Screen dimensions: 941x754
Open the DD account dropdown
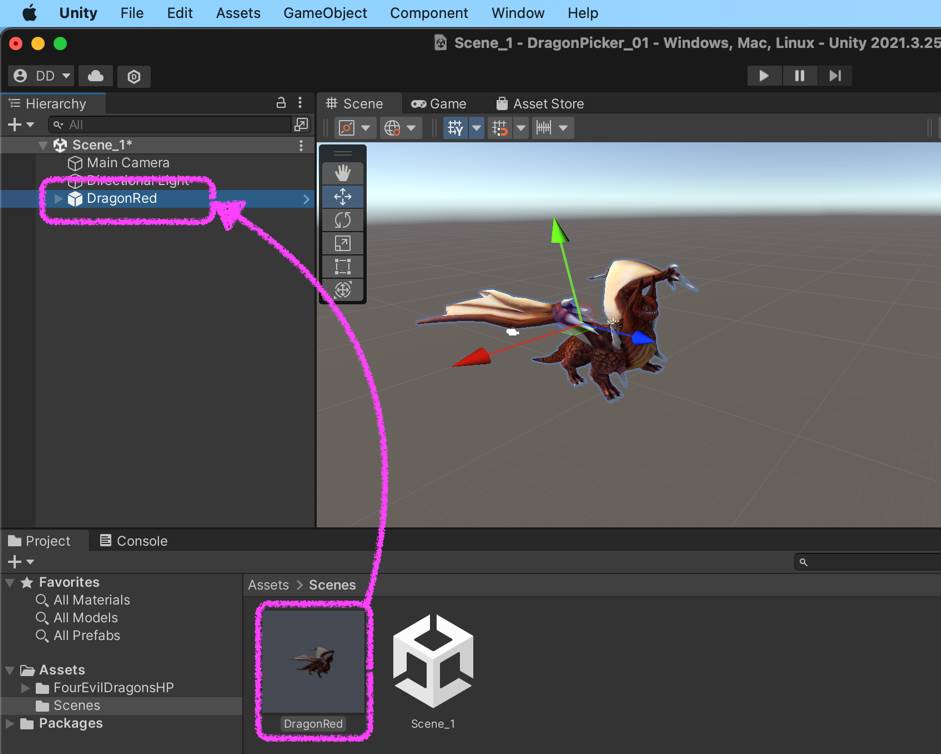pos(41,76)
